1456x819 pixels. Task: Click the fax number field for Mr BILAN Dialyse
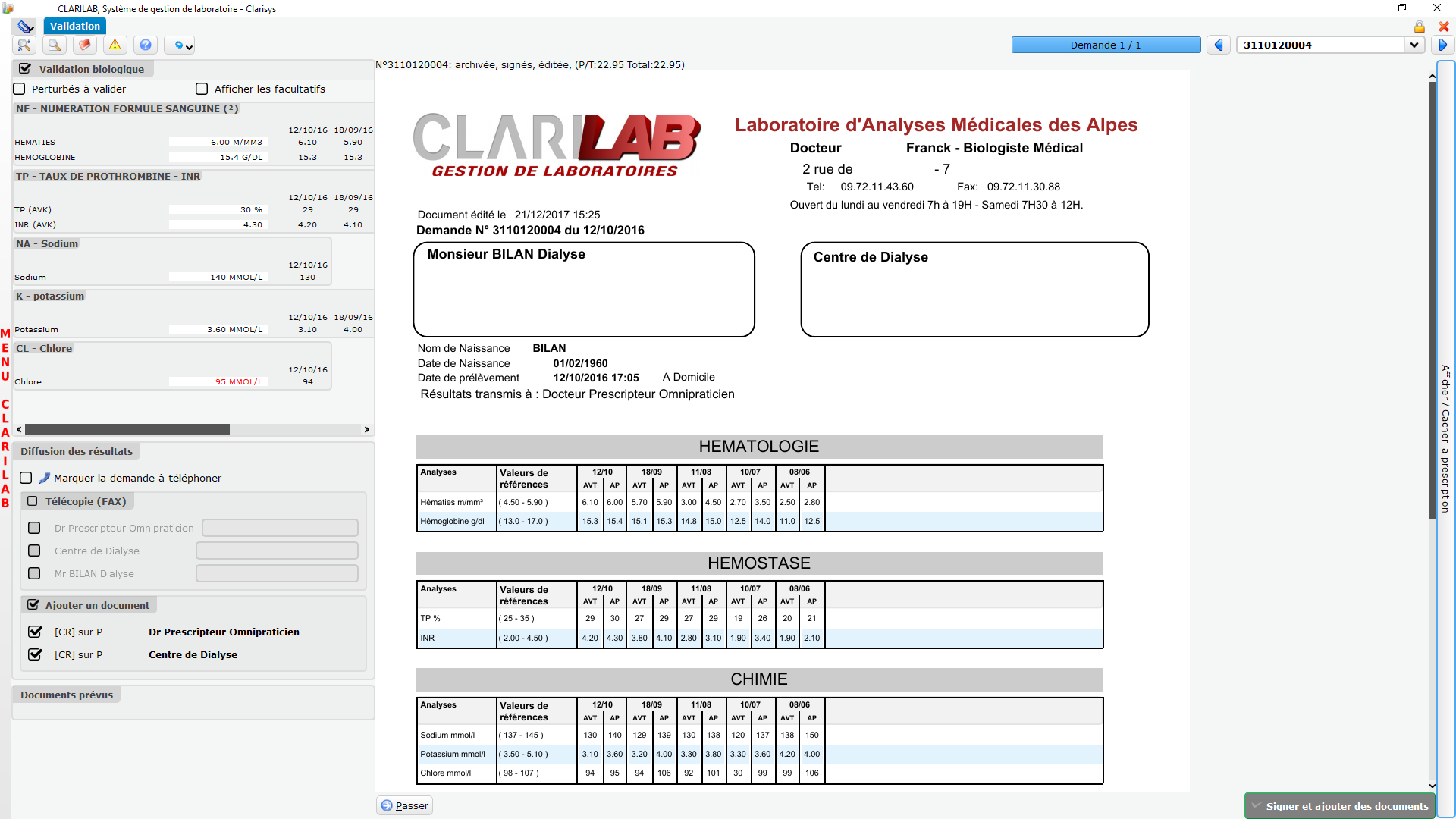pyautogui.click(x=277, y=573)
